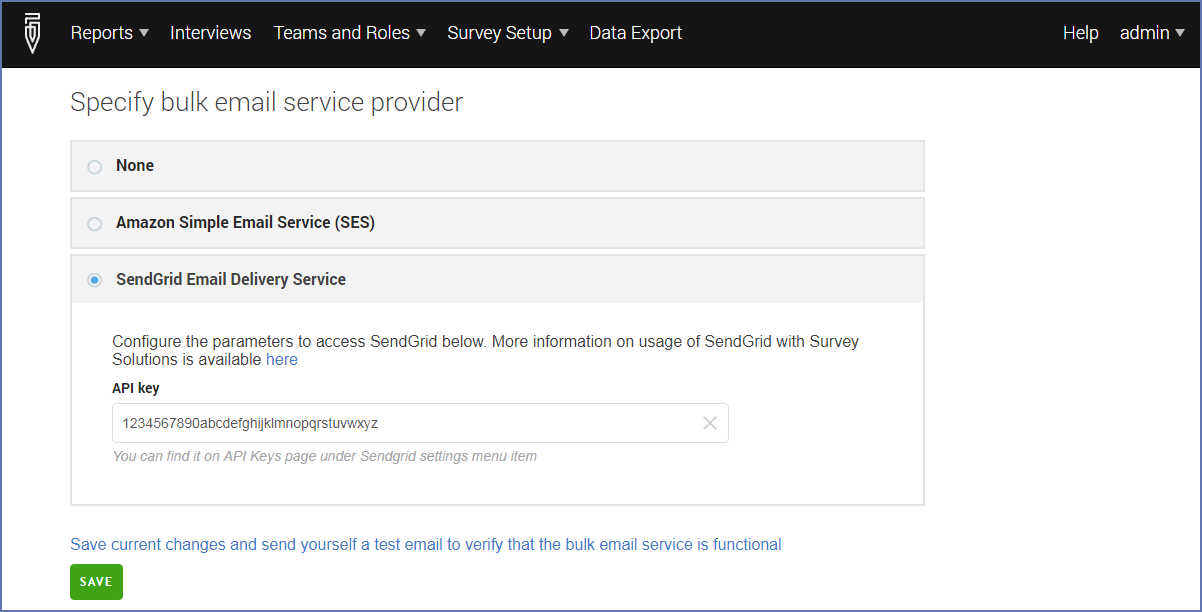Choose Amazon Simple Email Service radio button
The height and width of the screenshot is (612, 1202).
(x=95, y=224)
